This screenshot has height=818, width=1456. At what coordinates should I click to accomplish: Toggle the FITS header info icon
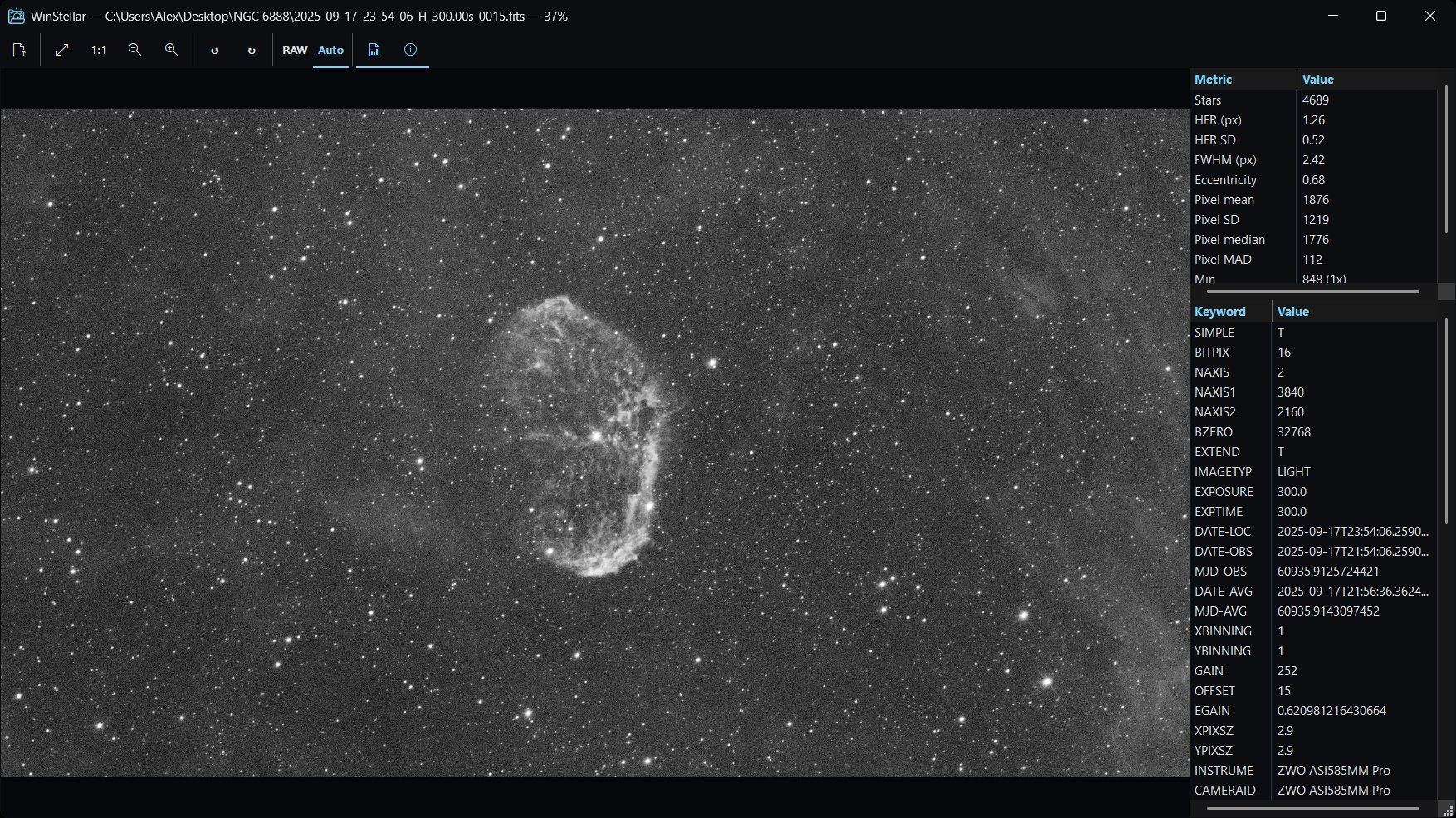410,50
